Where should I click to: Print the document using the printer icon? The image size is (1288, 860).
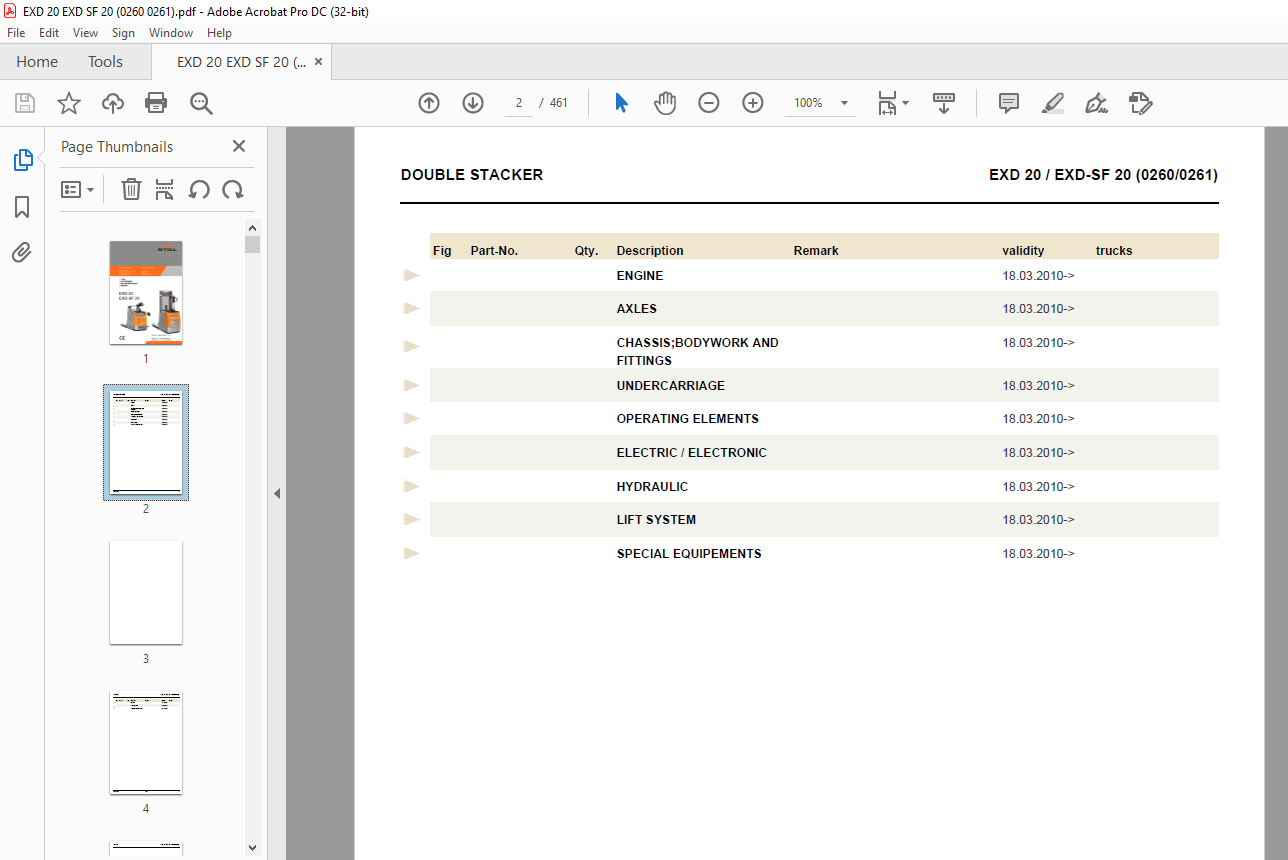(156, 103)
